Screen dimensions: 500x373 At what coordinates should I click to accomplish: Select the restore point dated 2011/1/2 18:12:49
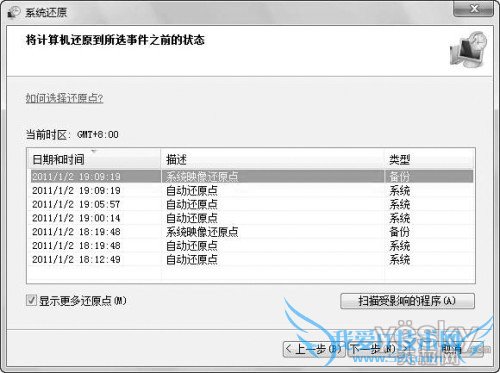252,259
